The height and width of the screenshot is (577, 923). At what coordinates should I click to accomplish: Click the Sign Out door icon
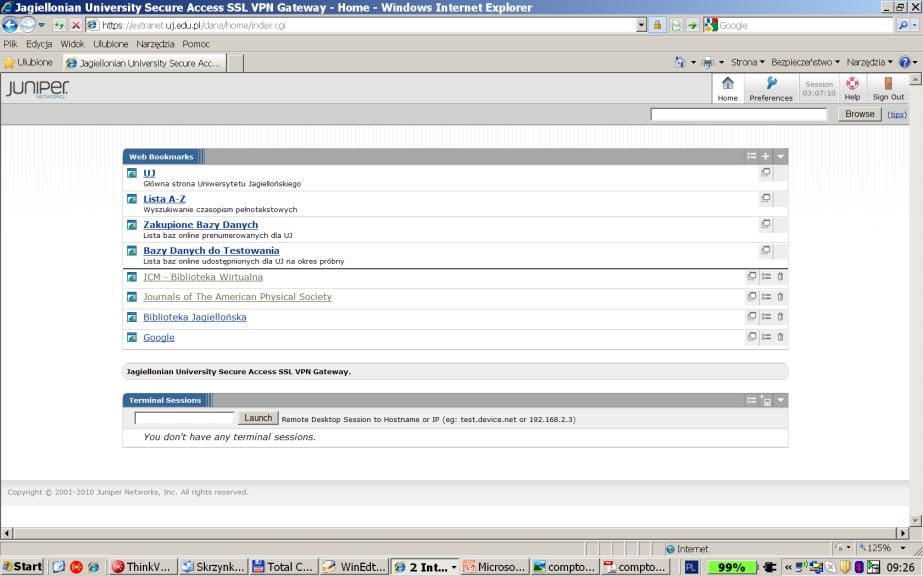[x=888, y=83]
